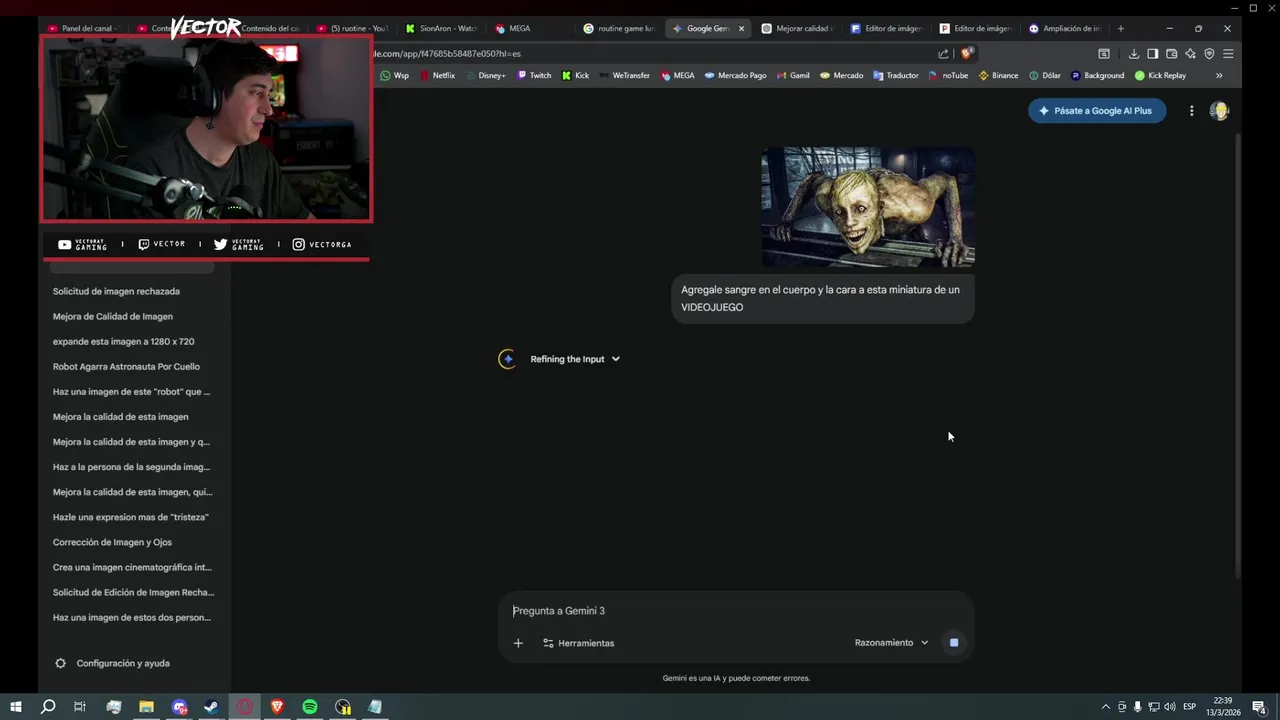Open the Task View taskbar icon
The width and height of the screenshot is (1280, 720).
80,707
